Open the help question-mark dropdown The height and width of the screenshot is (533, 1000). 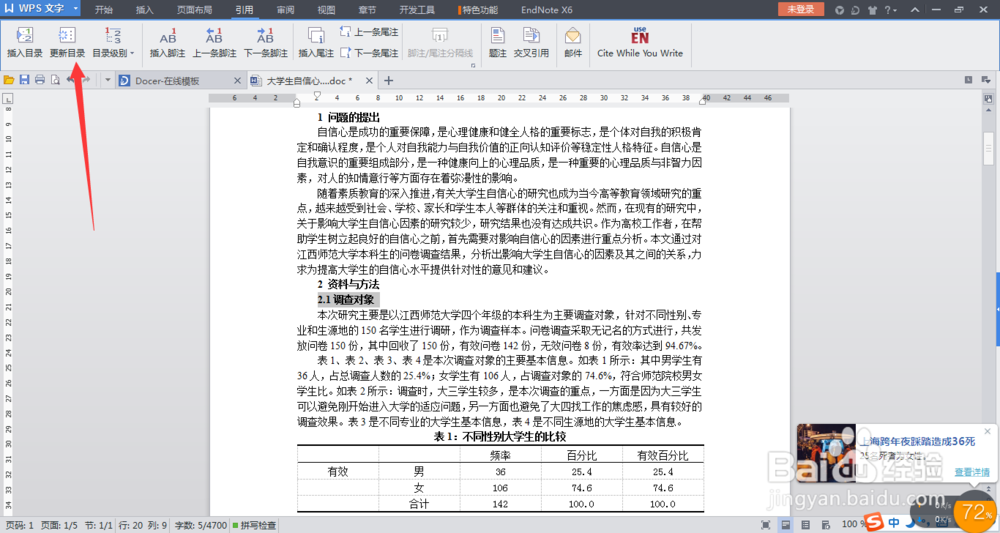890,10
